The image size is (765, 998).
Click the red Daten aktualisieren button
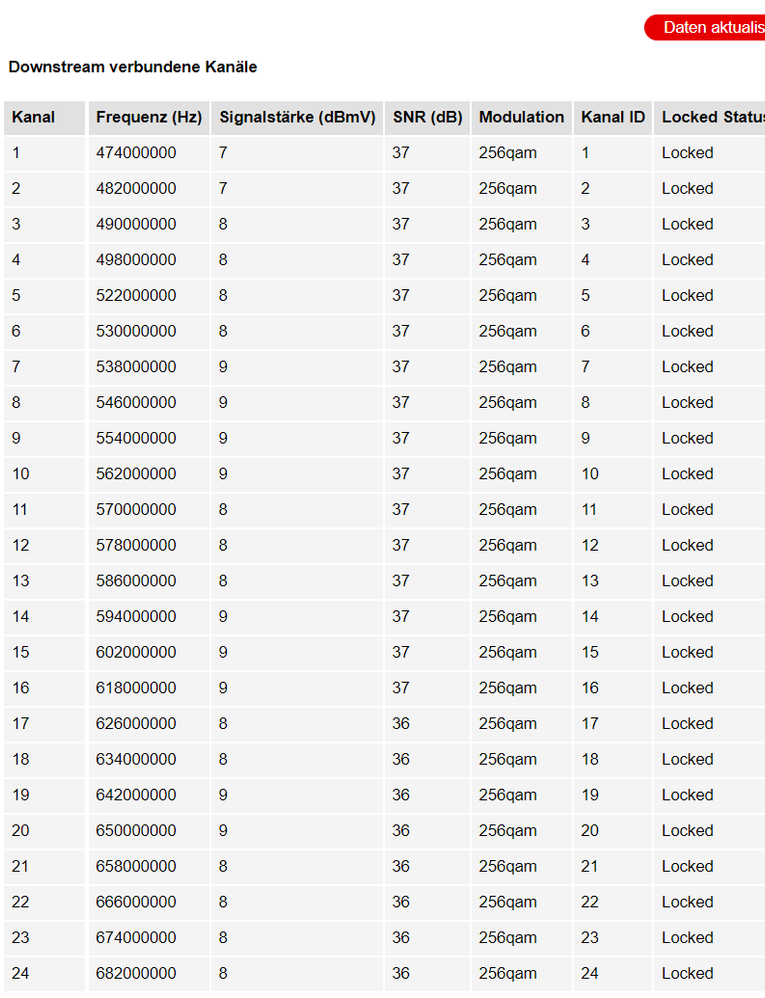pyautogui.click(x=706, y=28)
